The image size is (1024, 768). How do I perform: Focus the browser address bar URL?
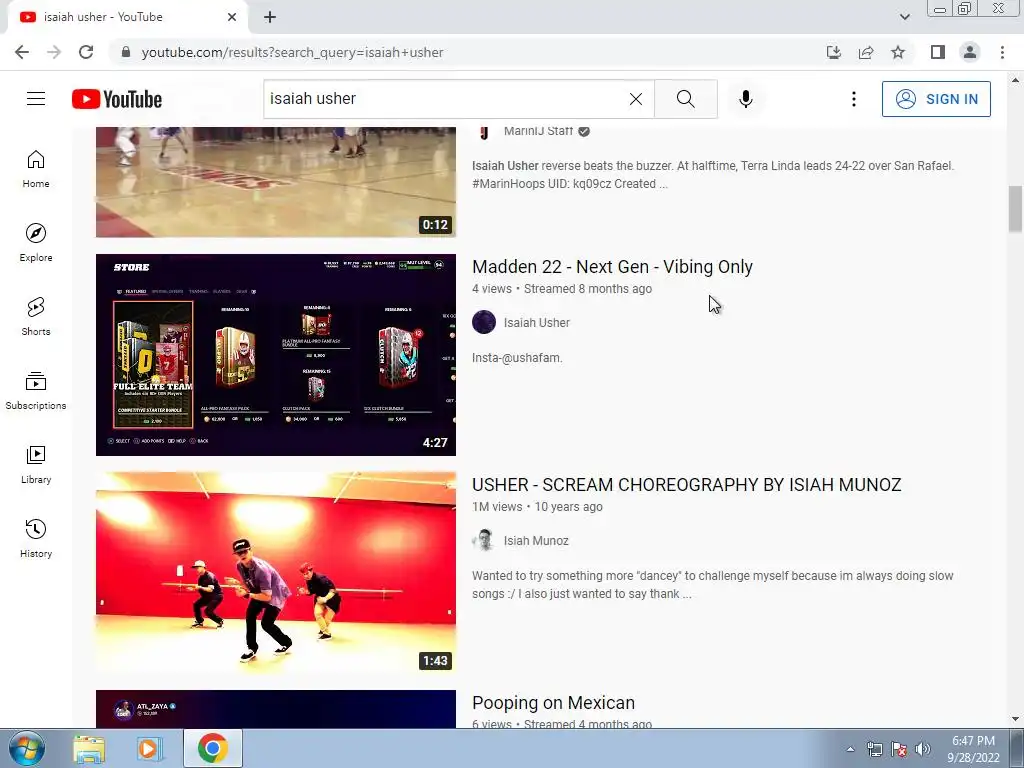(x=293, y=52)
